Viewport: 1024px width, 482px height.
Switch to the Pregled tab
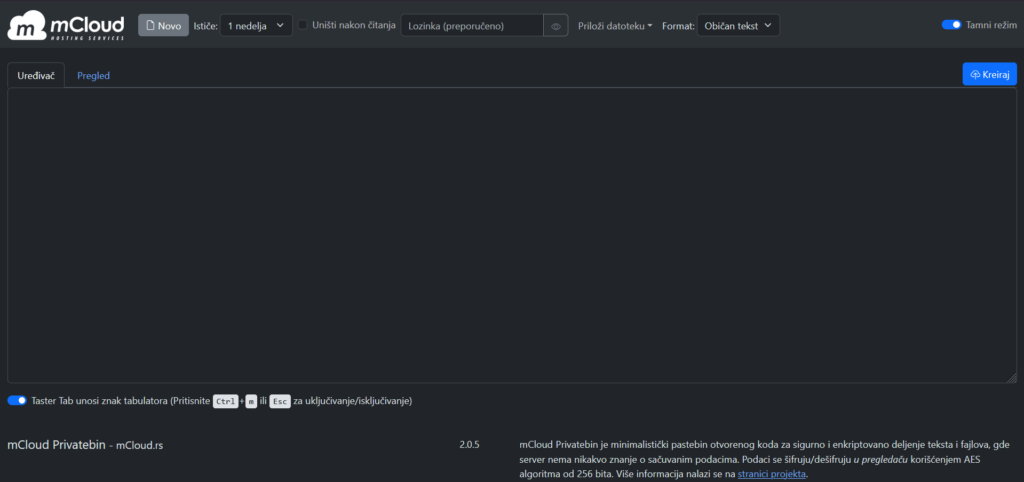93,75
